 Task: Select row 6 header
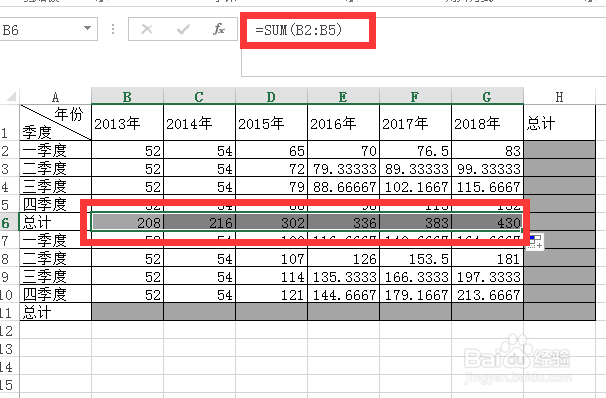click(9, 222)
